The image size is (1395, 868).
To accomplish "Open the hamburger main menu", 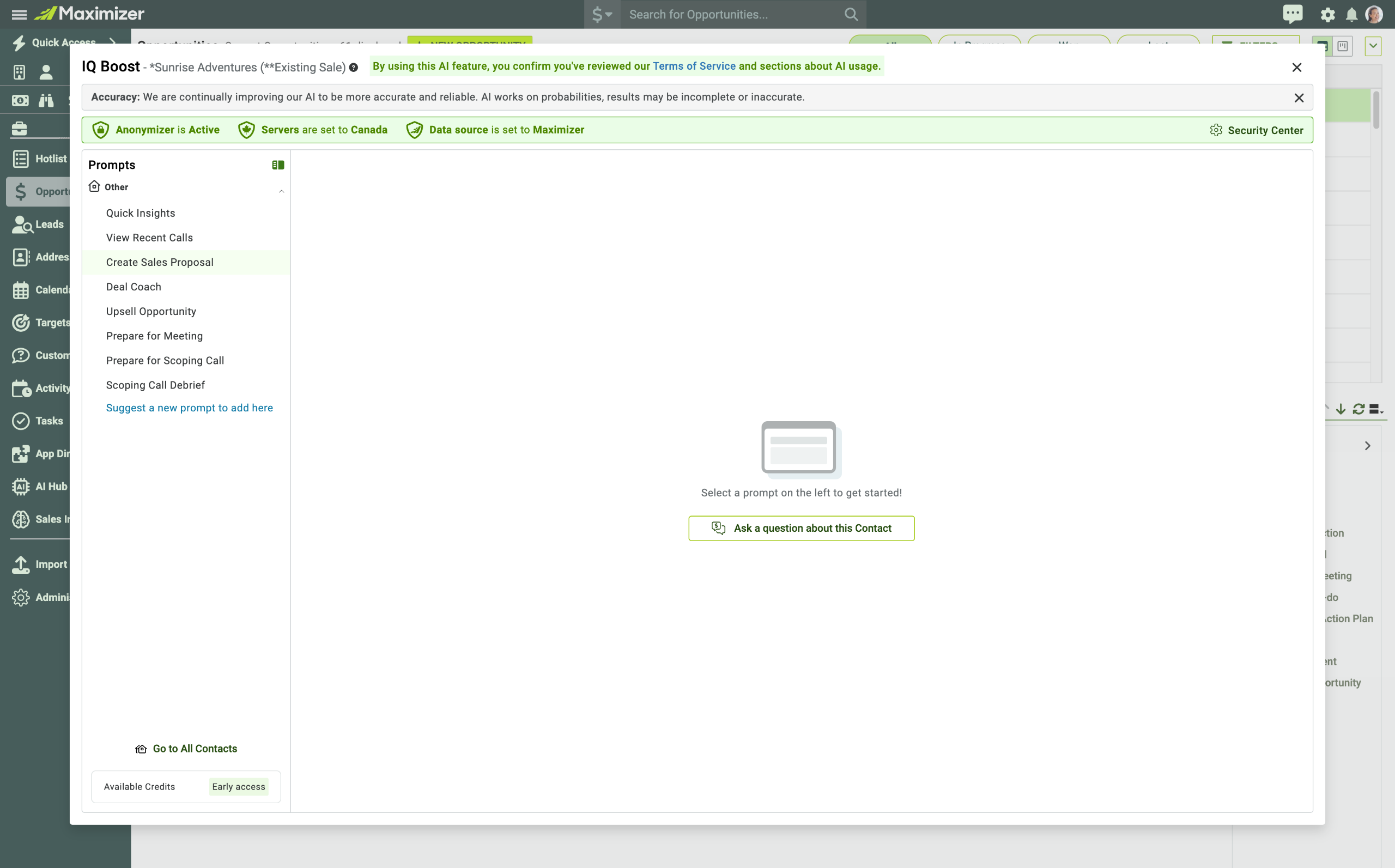I will point(19,14).
